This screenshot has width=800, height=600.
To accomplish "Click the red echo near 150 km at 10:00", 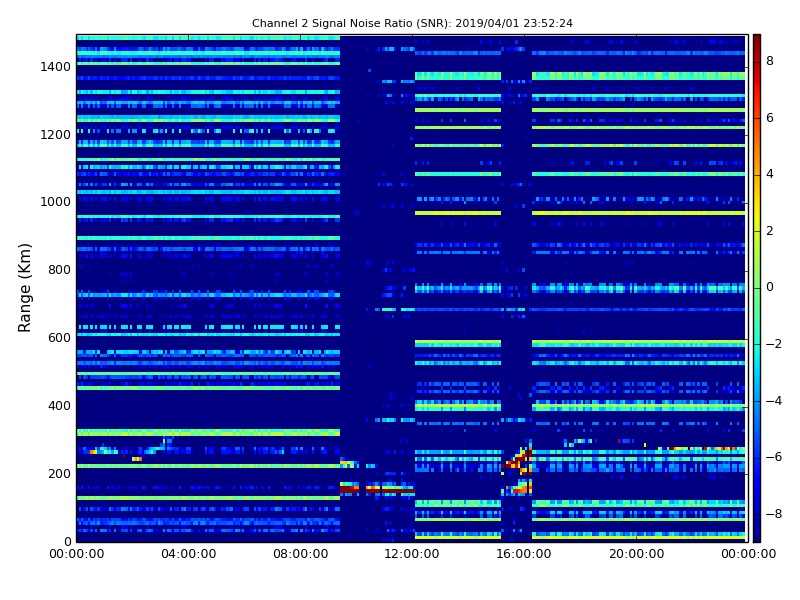I will 349,489.
